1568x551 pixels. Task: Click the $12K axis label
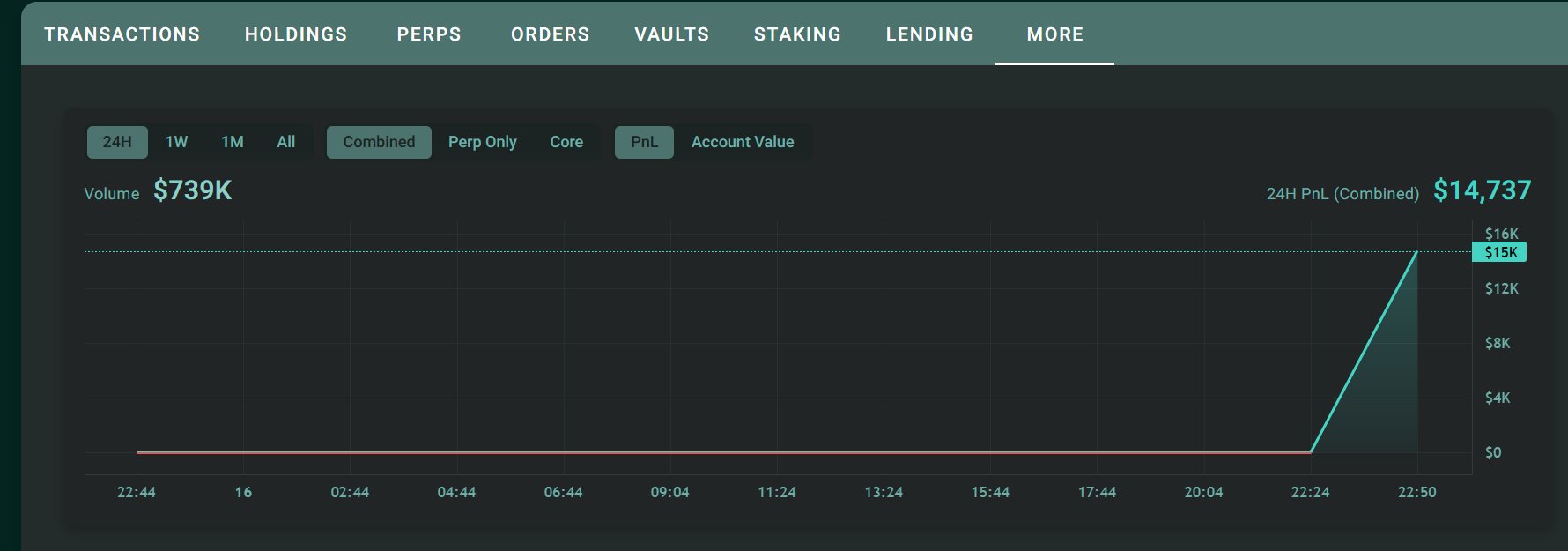pyautogui.click(x=1501, y=288)
